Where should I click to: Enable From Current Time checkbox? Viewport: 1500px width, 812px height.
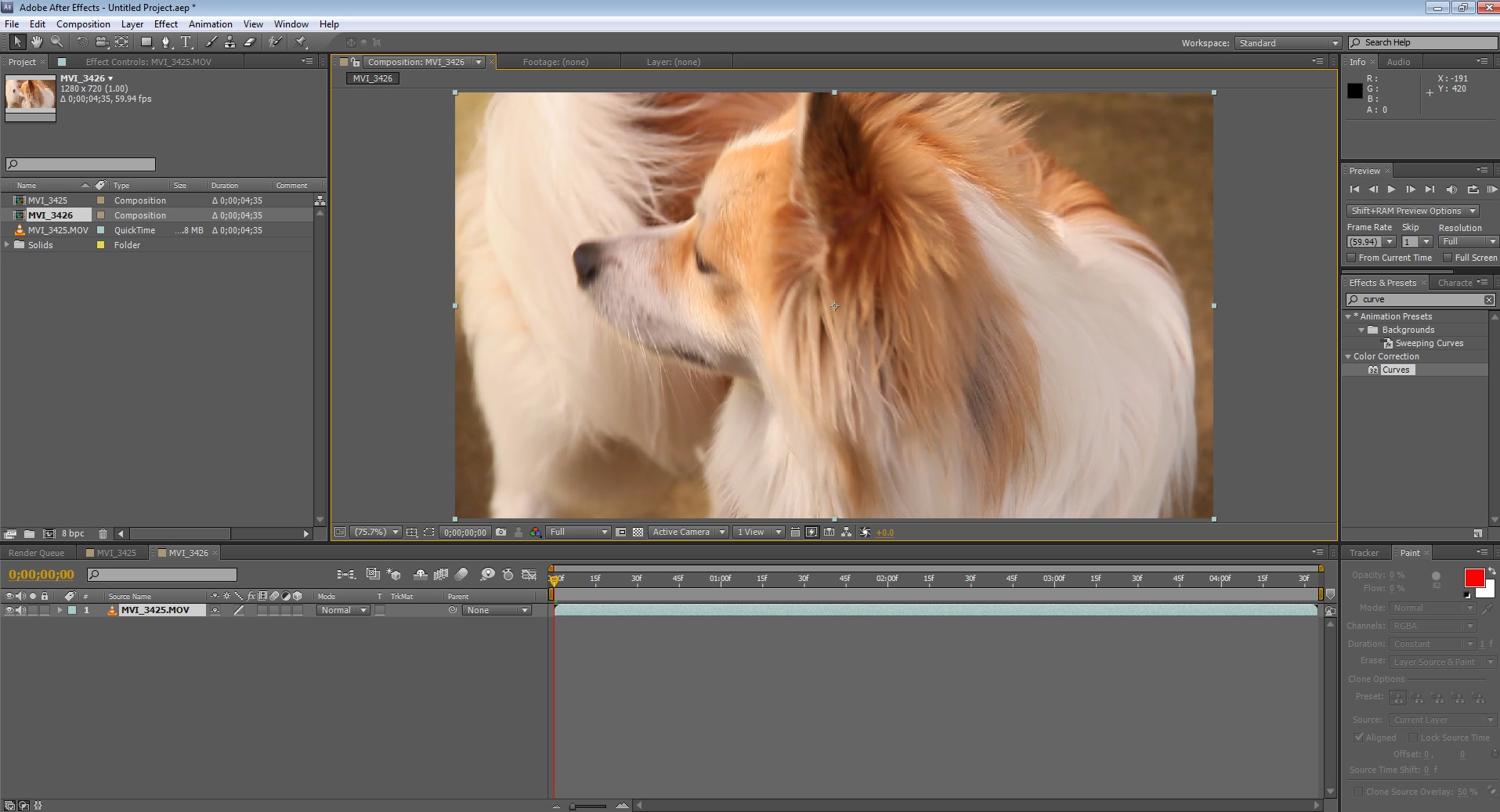[x=1351, y=258]
